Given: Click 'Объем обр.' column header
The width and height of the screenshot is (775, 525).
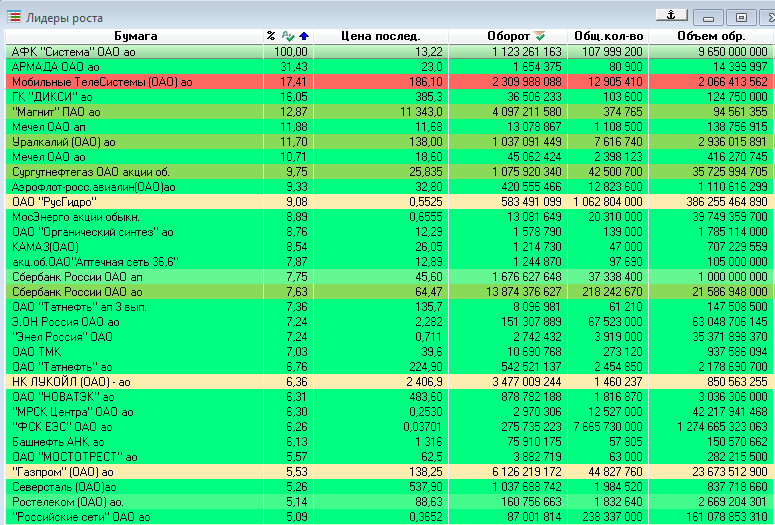Looking at the screenshot, I should [x=710, y=36].
